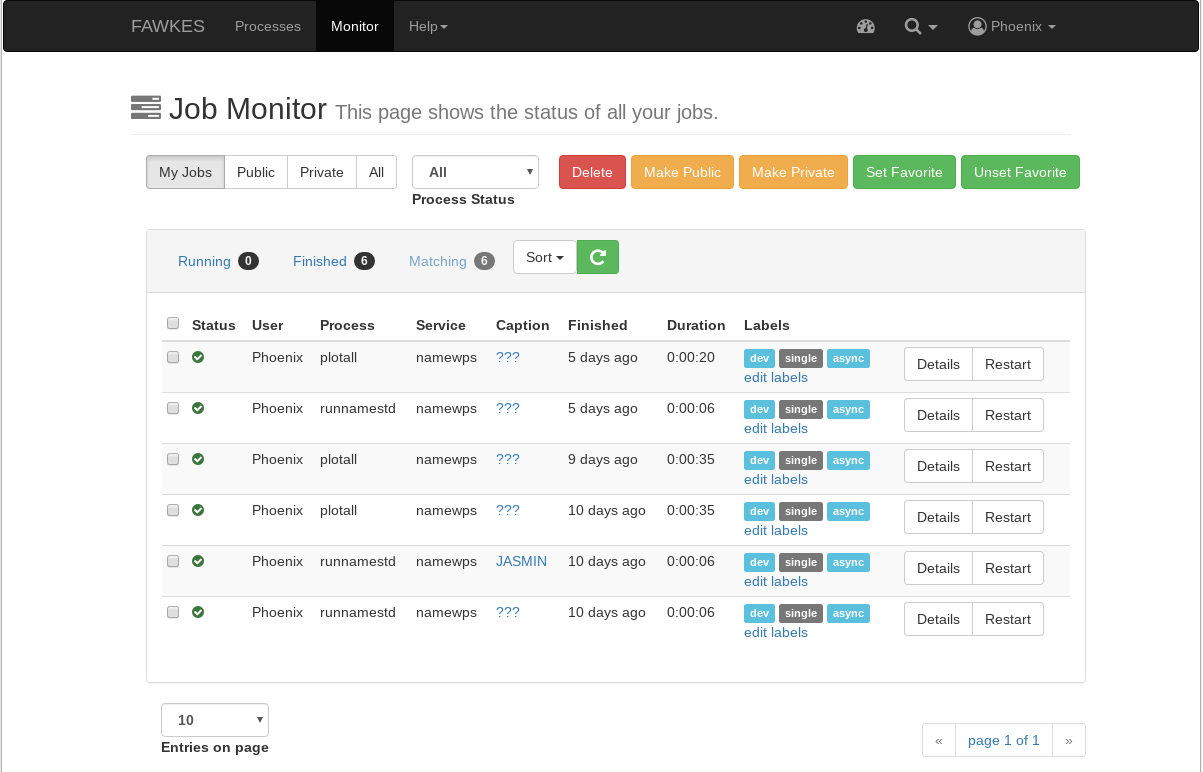Click the green success status icon for 0:00:20 job
Screen dimensions: 1203x772
198,357
